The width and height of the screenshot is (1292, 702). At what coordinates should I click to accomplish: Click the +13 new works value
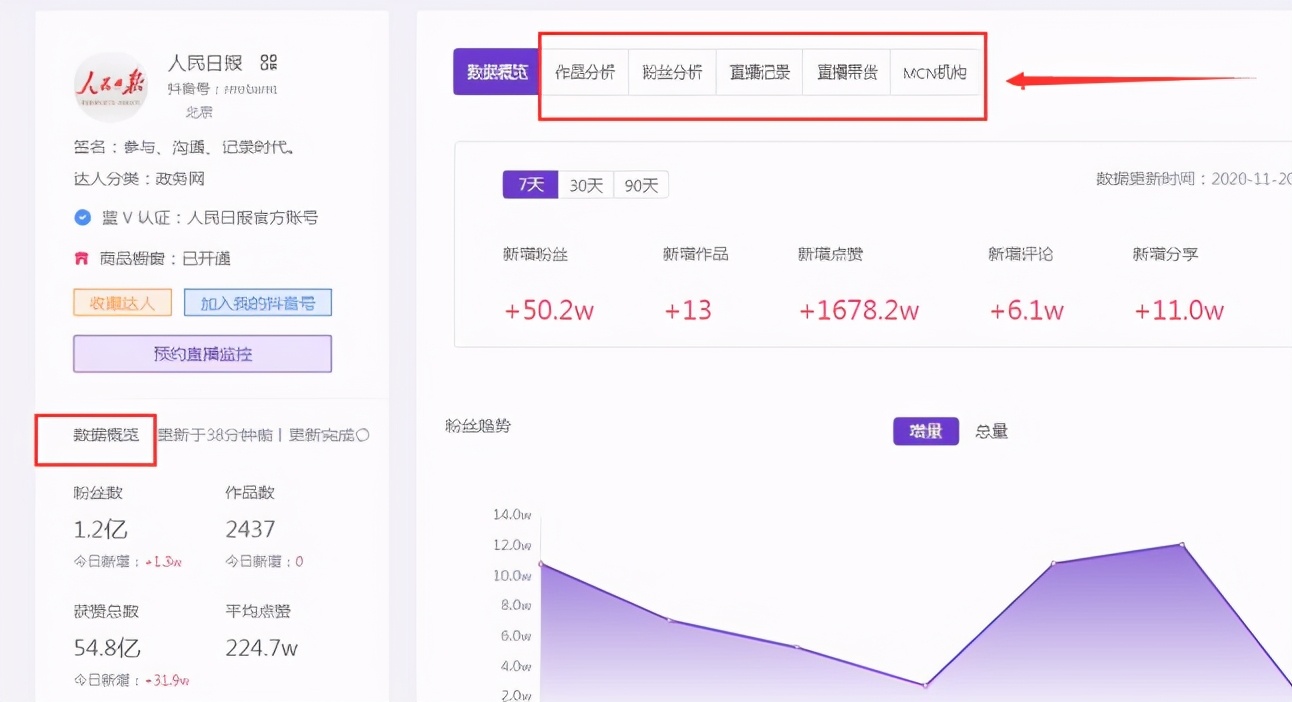tap(688, 311)
